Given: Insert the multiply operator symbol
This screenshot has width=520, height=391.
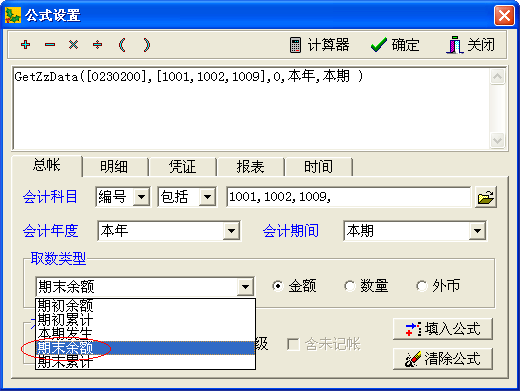Looking at the screenshot, I should 73,44.
